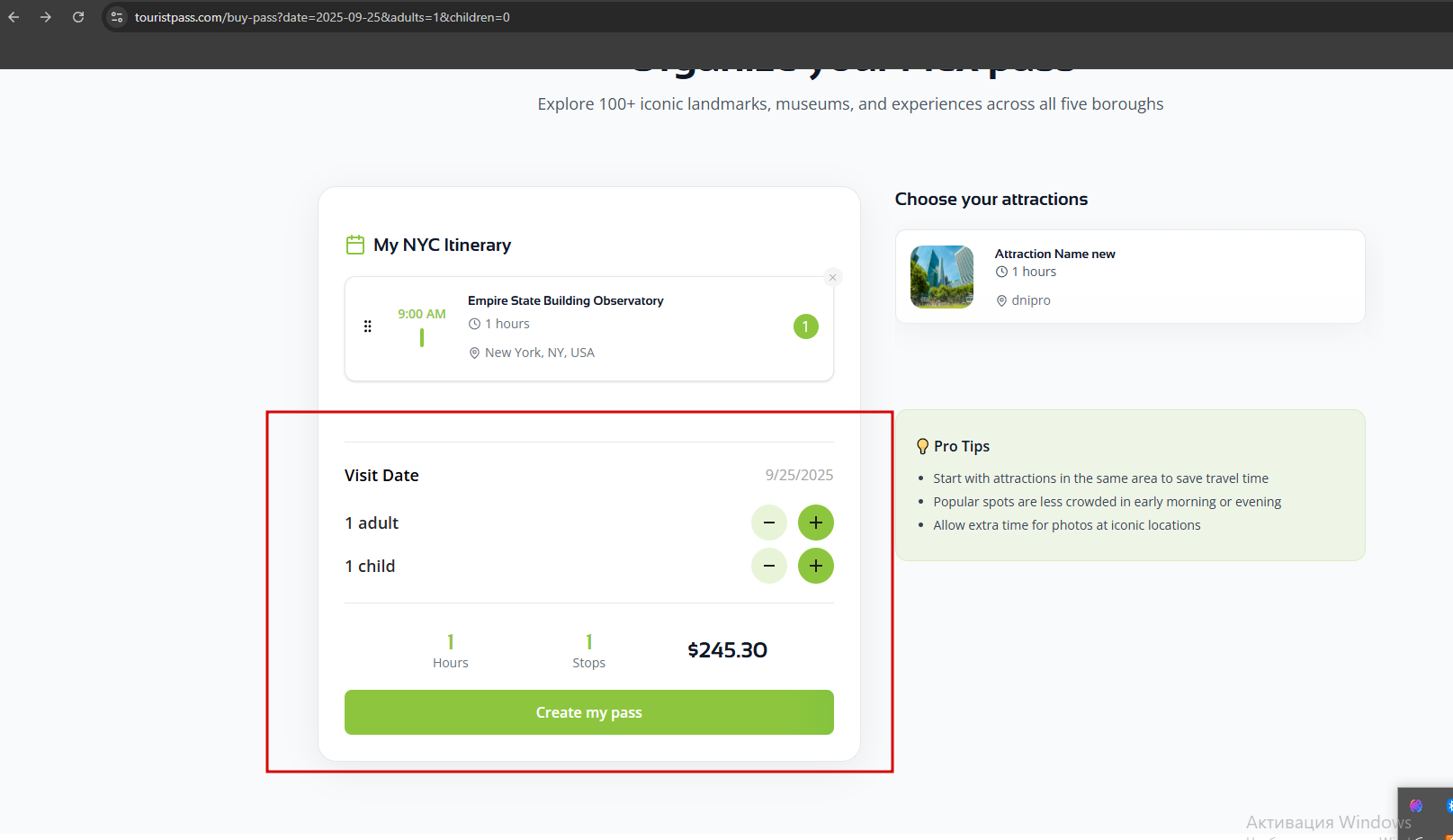
Task: Click the clock icon in Attraction Name new card
Action: coord(1001,272)
